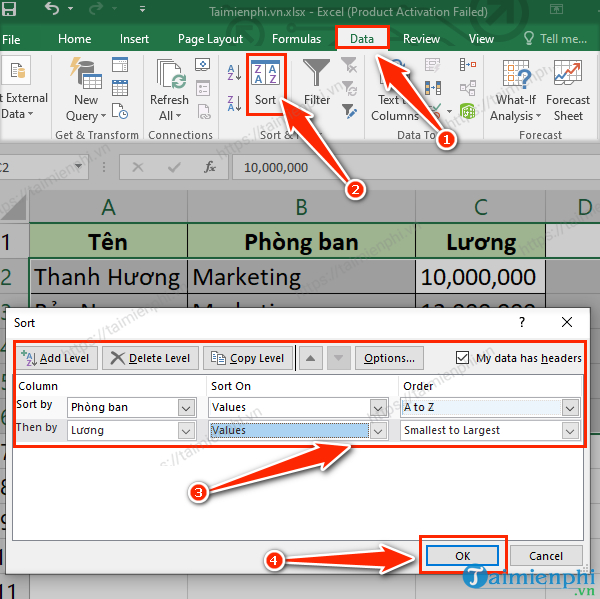Click the Undo arrow icon

coord(51,8)
